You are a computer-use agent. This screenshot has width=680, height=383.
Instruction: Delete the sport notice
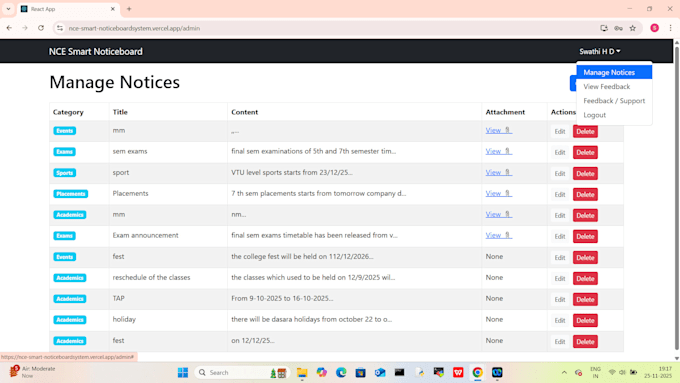585,173
